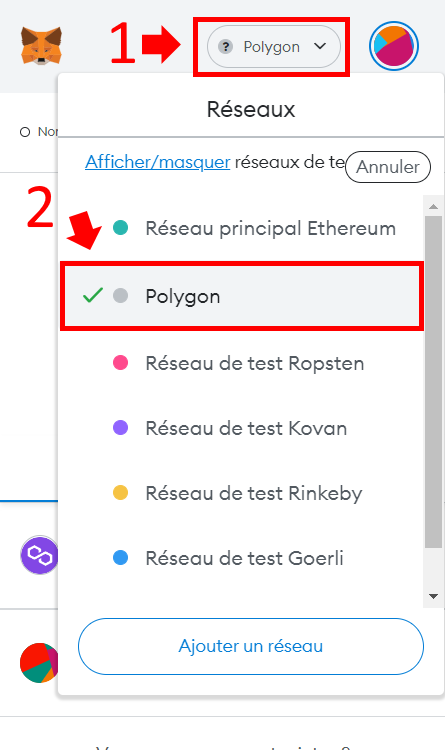This screenshot has width=445, height=750.
Task: Click the question mark network icon
Action: click(x=225, y=47)
